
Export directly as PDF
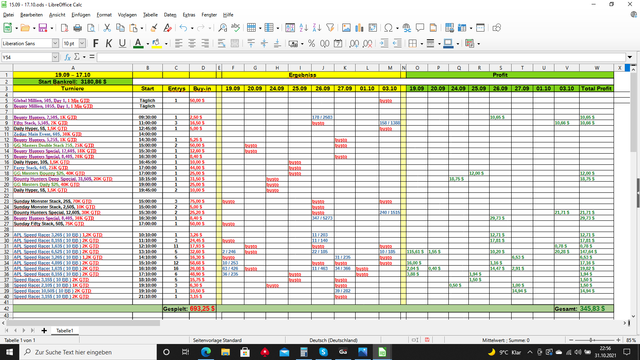[x=64, y=28]
